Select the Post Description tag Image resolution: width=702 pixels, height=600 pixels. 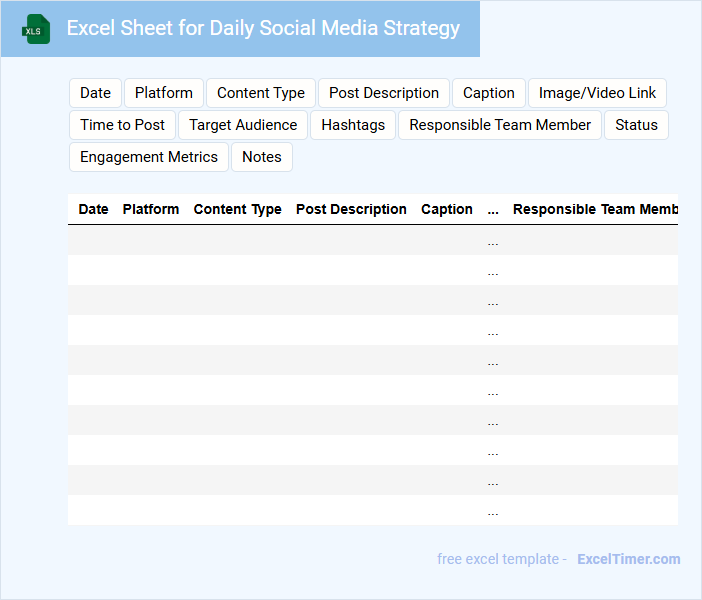[384, 93]
